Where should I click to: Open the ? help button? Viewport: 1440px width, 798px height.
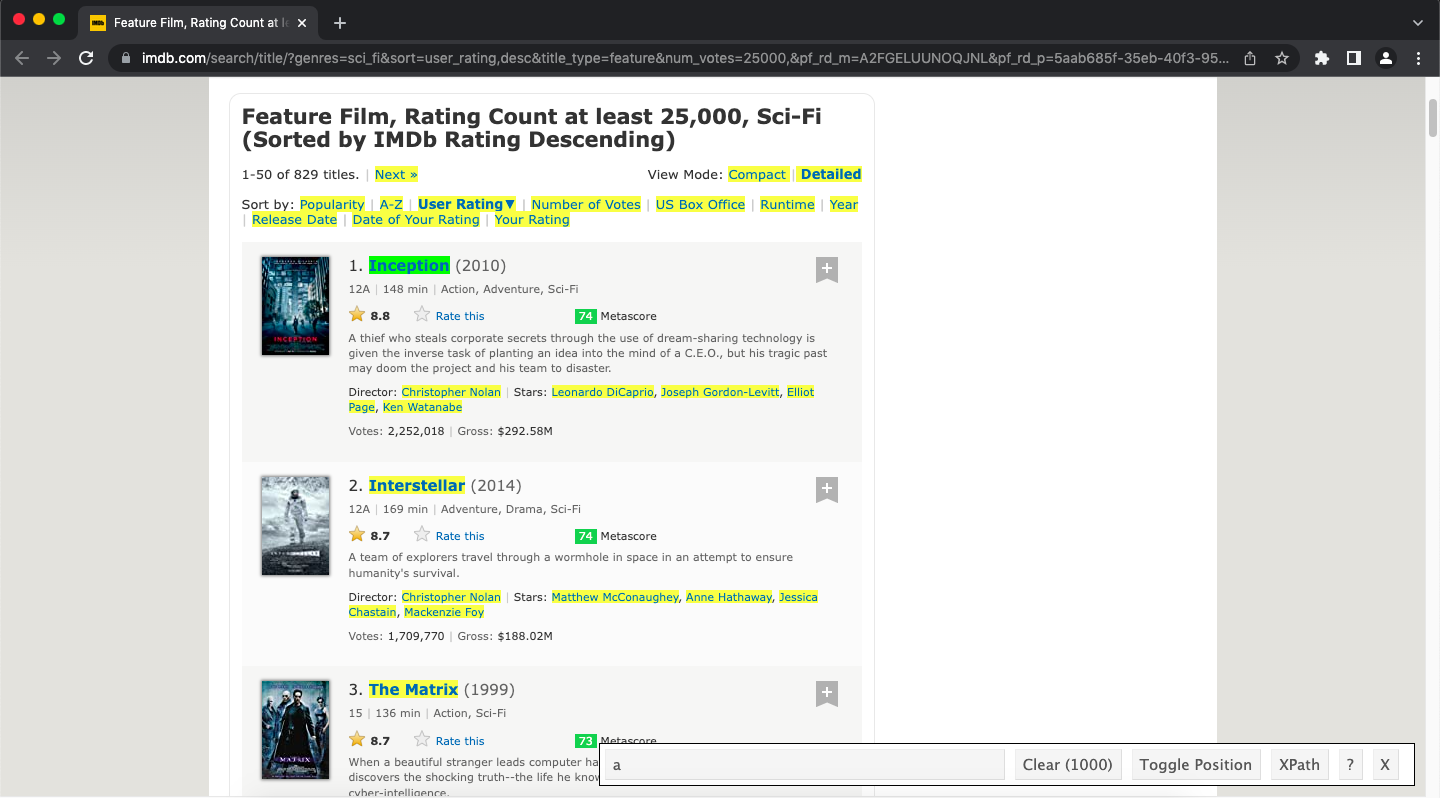(x=1350, y=765)
